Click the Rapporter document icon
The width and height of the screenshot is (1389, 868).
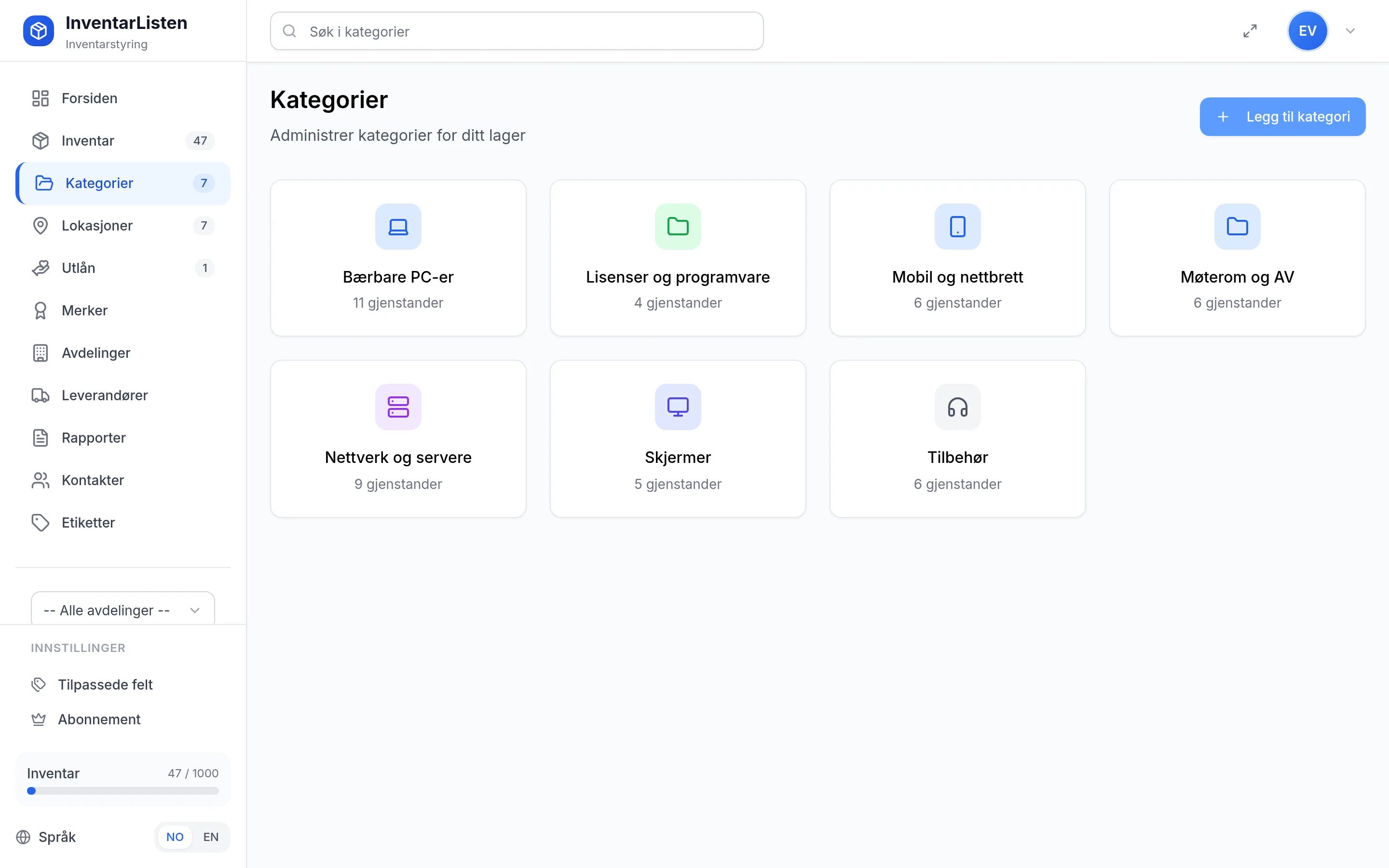[40, 438]
